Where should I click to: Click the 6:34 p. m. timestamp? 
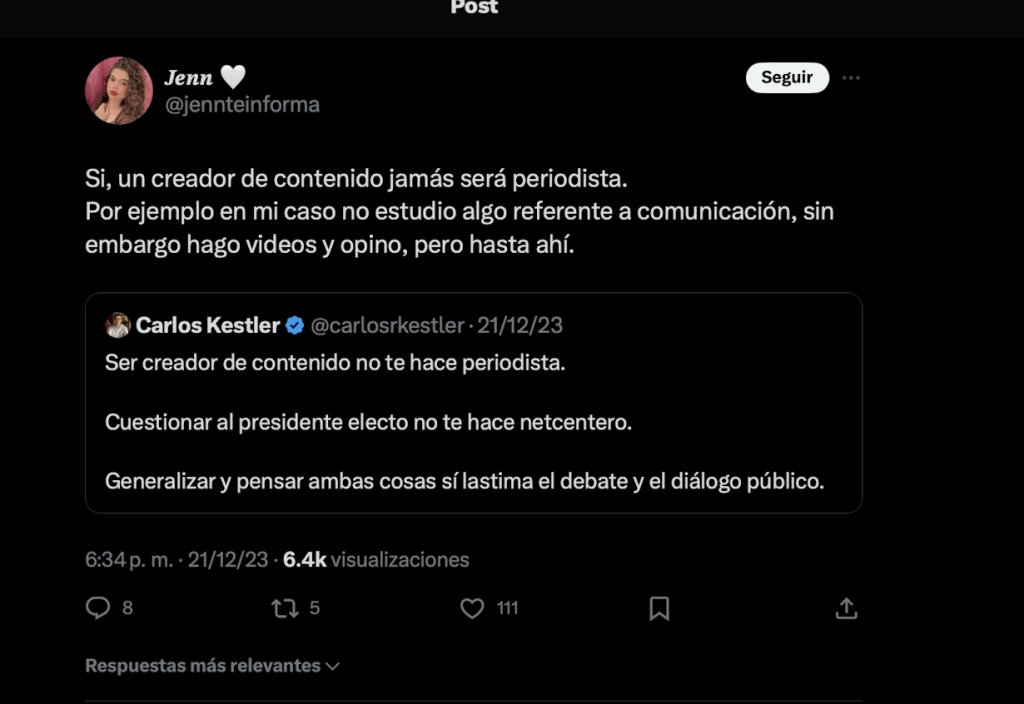coord(130,560)
